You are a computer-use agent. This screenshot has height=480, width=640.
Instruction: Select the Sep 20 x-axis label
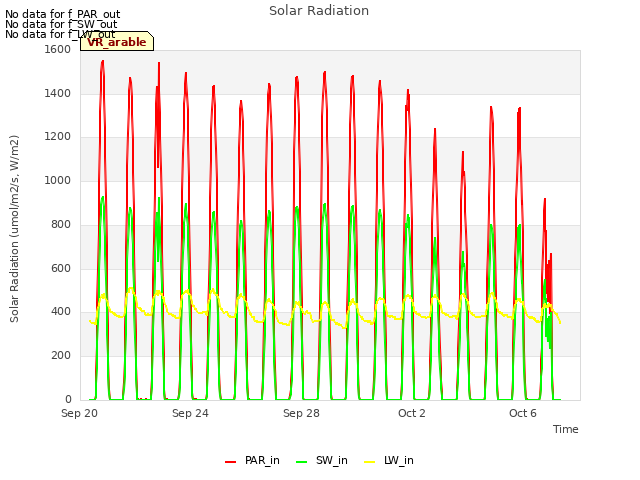(x=80, y=413)
